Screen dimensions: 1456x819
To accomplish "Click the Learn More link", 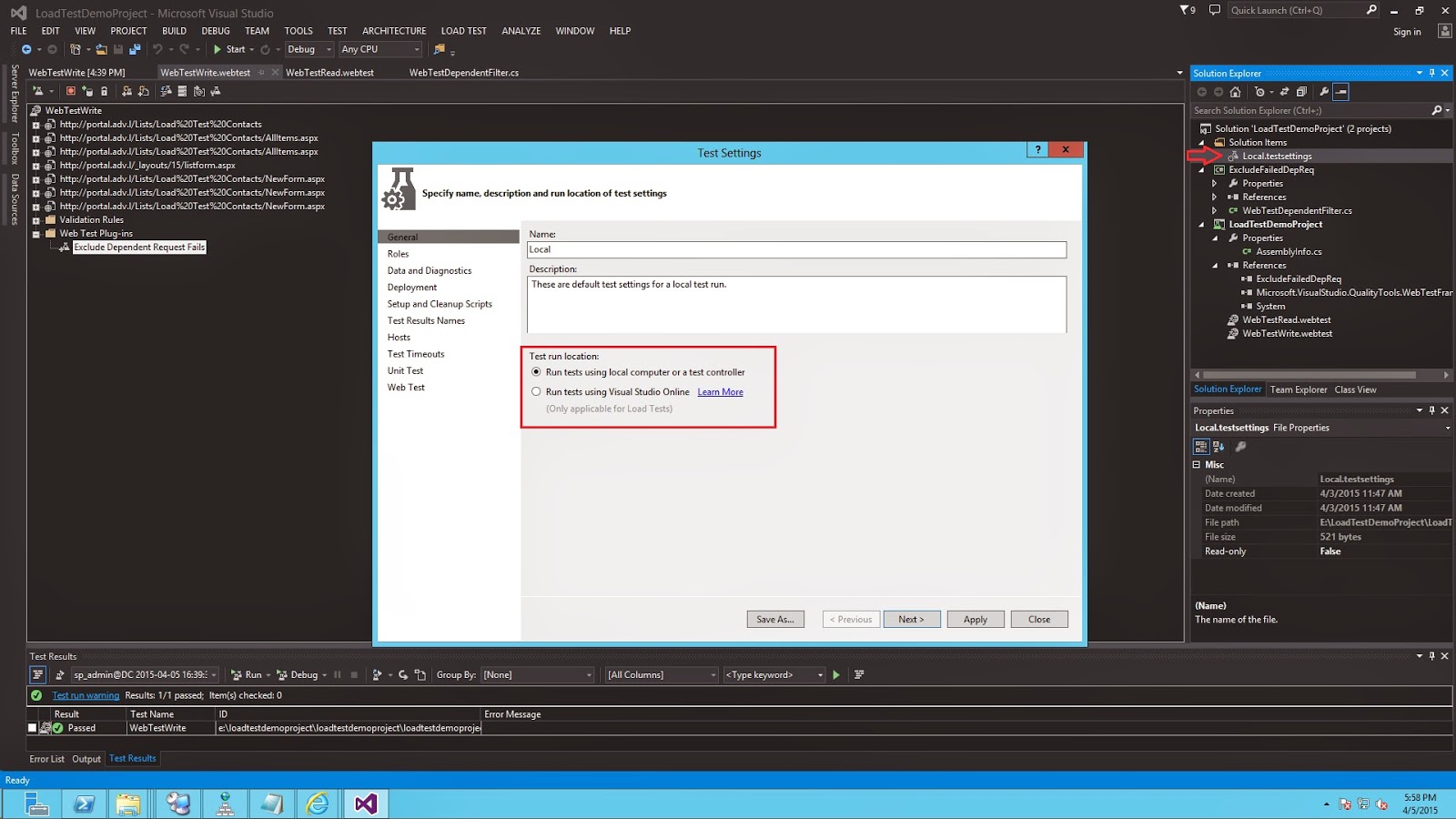I will tap(720, 391).
